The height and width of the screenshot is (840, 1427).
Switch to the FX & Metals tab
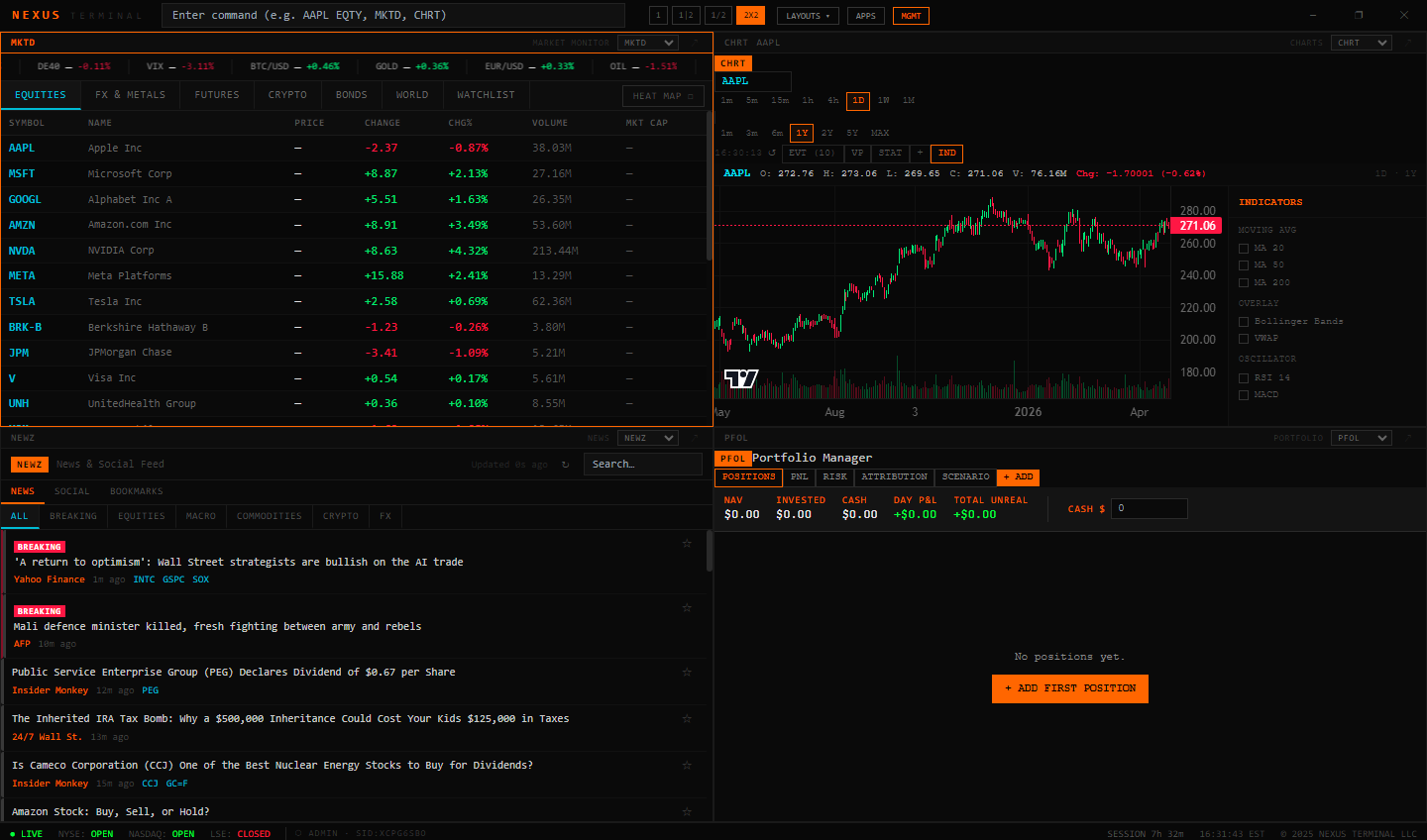(x=131, y=95)
